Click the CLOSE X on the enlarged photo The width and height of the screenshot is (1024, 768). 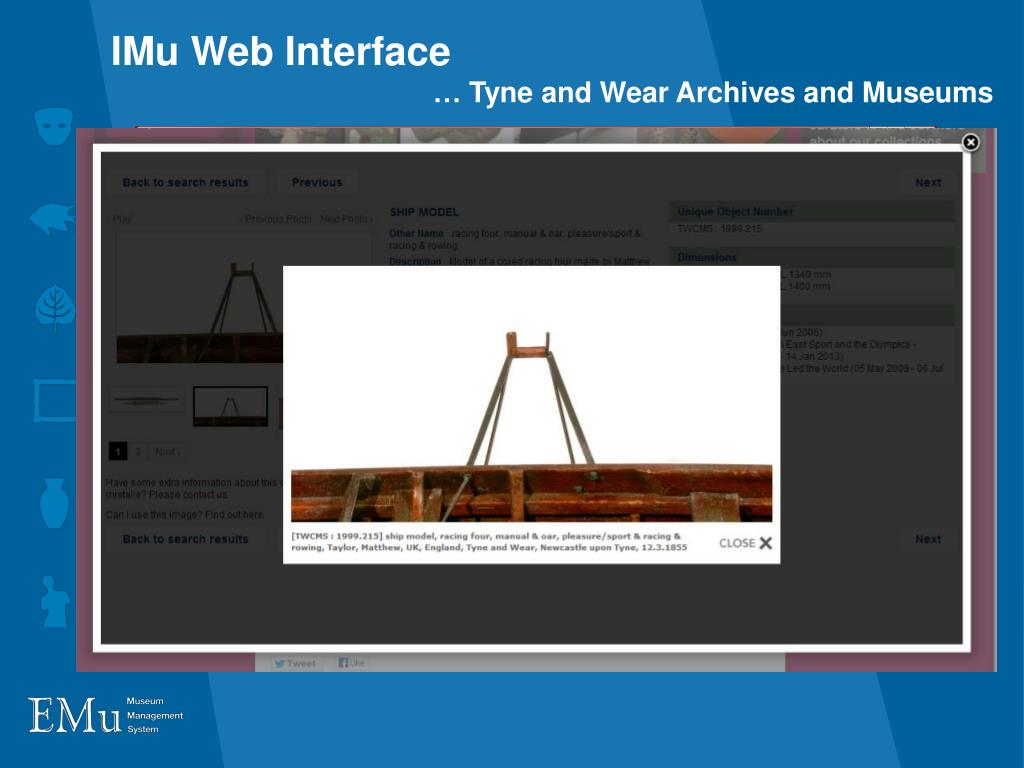745,543
